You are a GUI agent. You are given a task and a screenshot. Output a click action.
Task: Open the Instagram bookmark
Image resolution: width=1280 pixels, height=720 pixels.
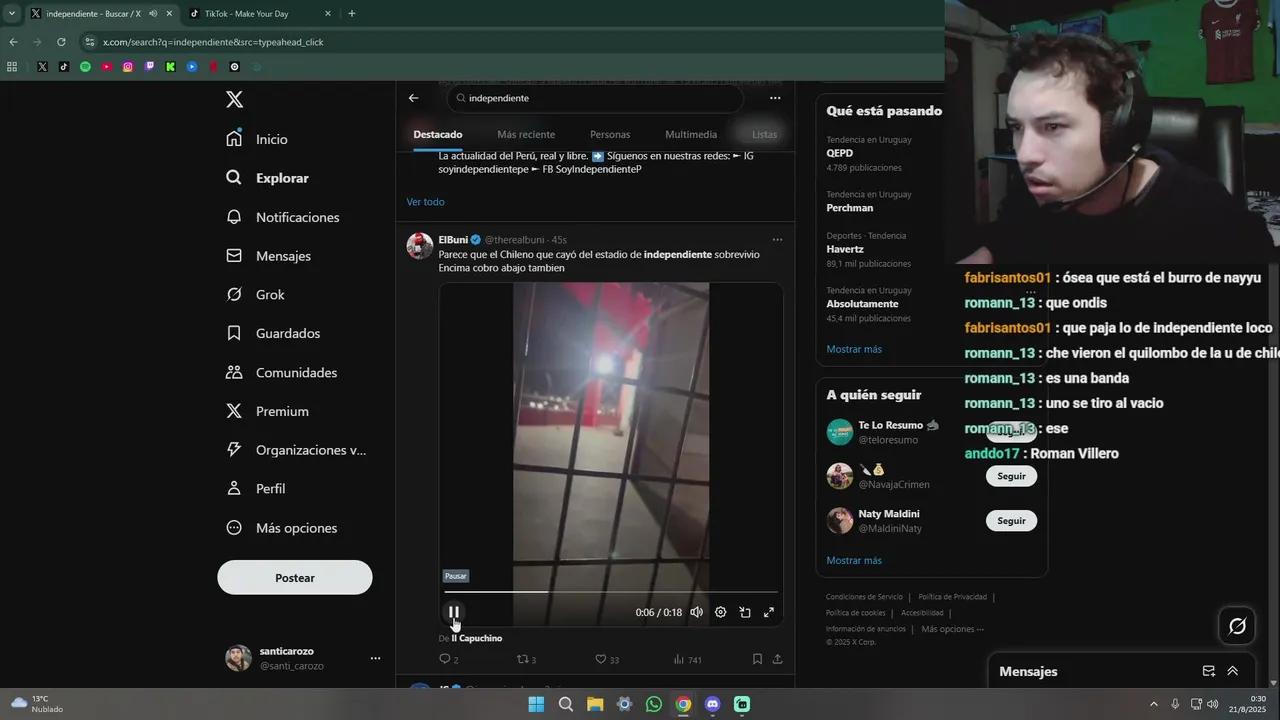[x=128, y=67]
